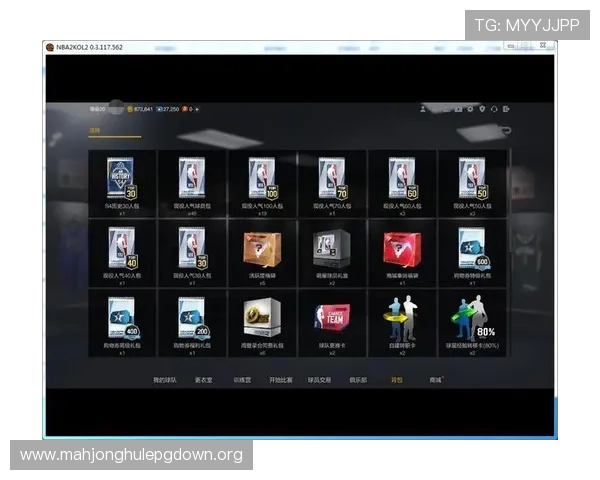The height and width of the screenshot is (480, 600).
Task: Click the exit icon in top bar
Action: pos(507,108)
